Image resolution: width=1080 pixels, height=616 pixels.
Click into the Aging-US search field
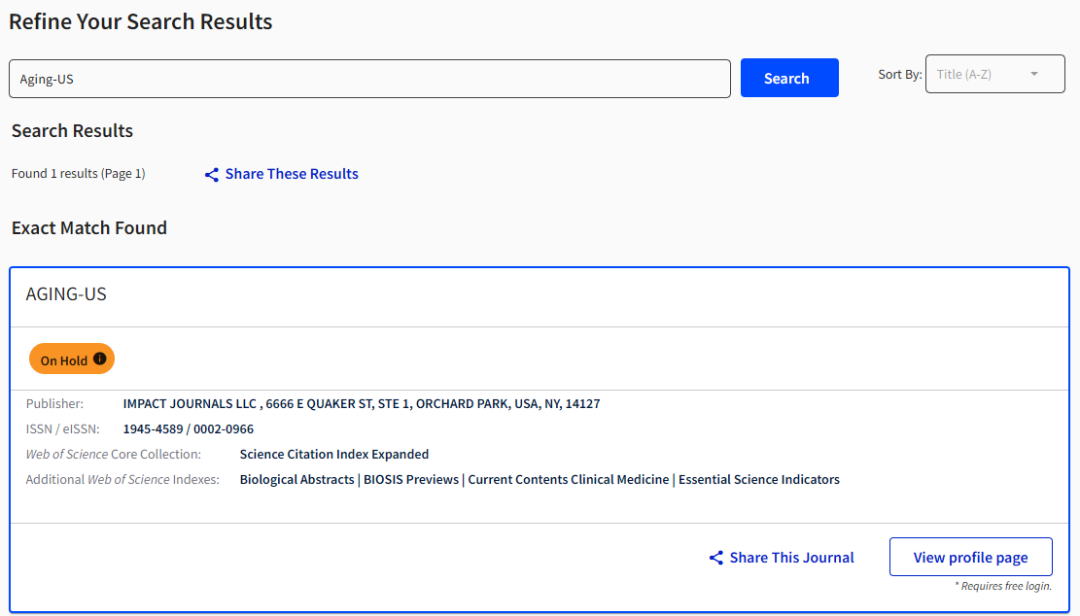pyautogui.click(x=370, y=79)
